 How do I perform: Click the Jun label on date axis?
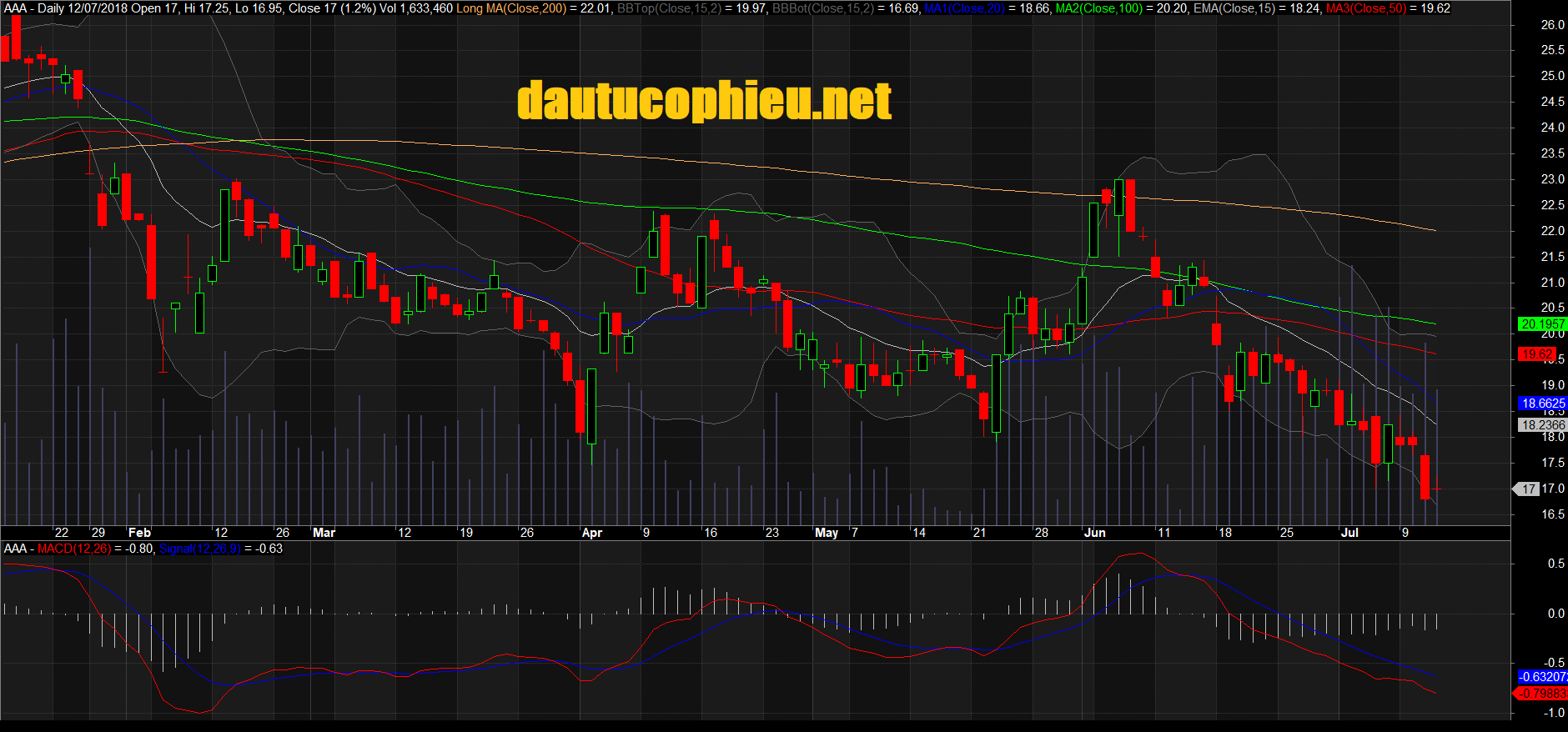click(1094, 533)
